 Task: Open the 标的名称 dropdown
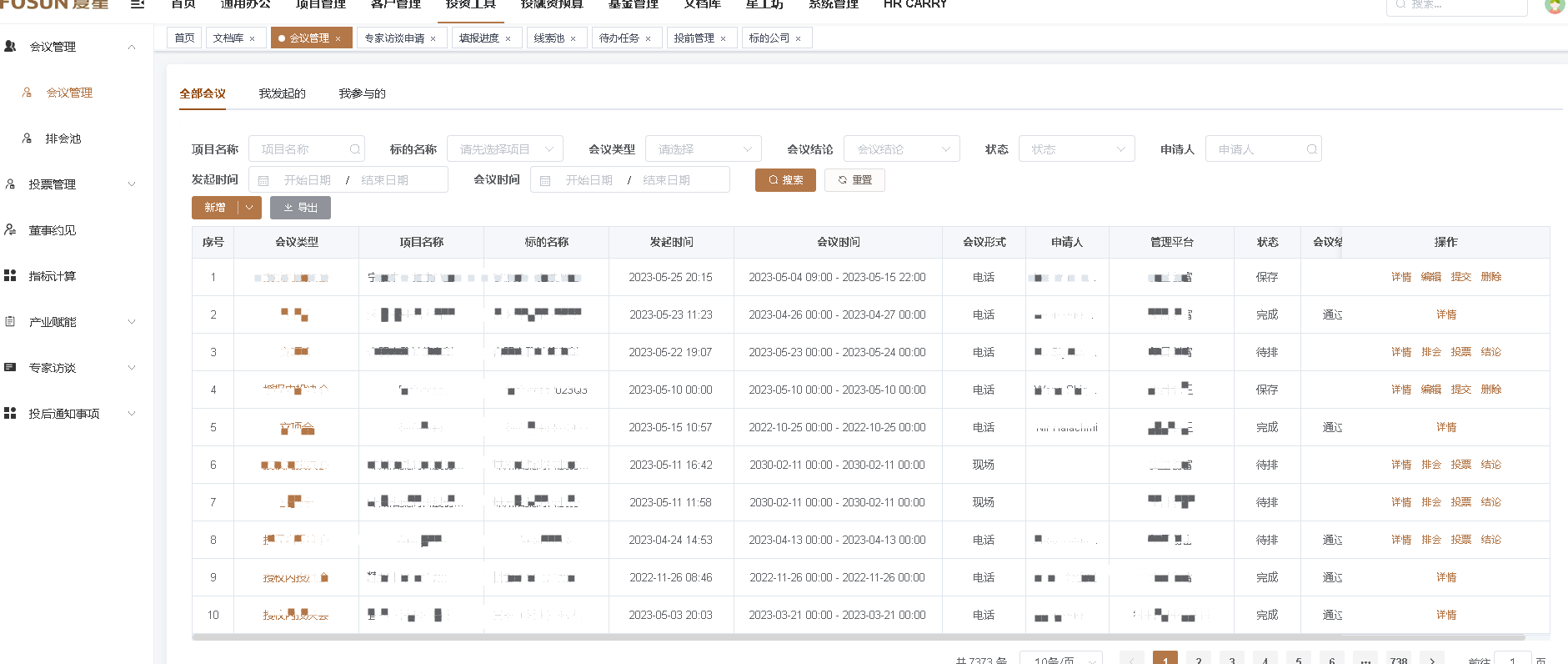click(x=505, y=149)
